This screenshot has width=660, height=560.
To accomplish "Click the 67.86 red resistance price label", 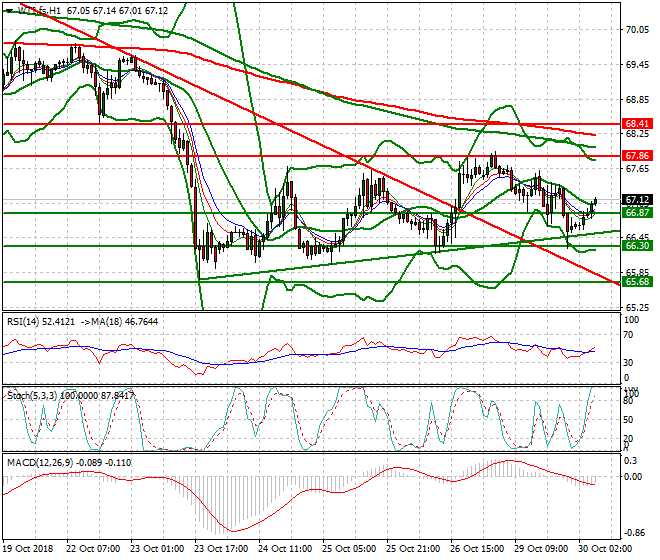I will (637, 156).
